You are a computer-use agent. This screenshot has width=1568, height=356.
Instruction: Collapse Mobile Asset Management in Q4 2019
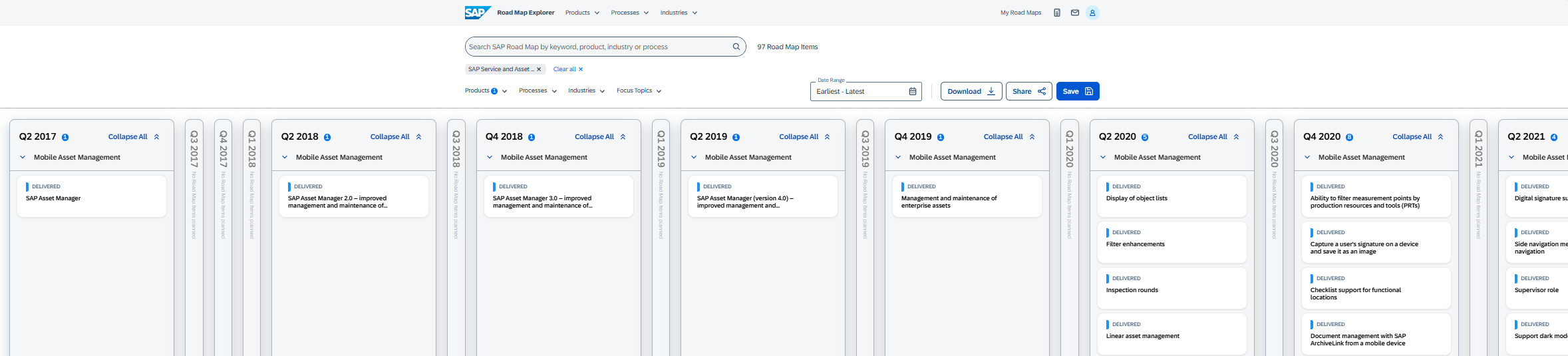point(898,158)
